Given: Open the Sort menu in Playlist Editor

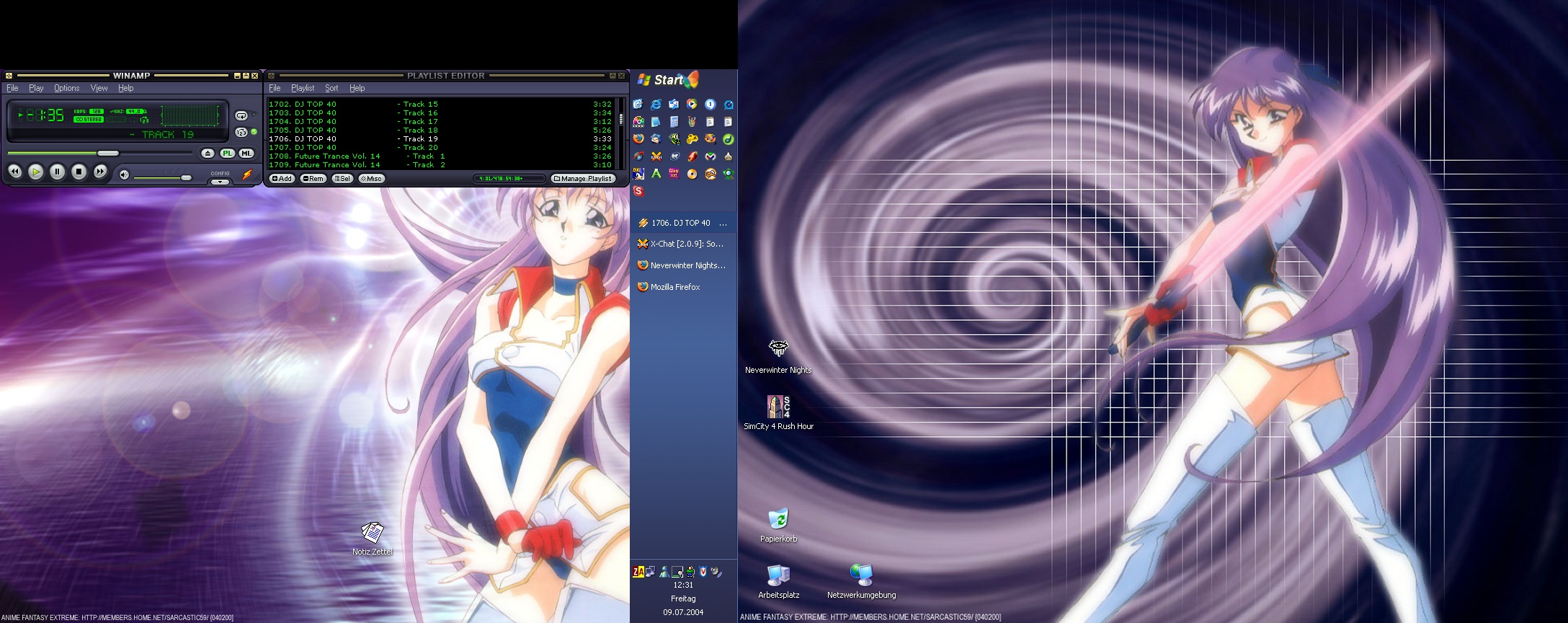Looking at the screenshot, I should coord(331,88).
